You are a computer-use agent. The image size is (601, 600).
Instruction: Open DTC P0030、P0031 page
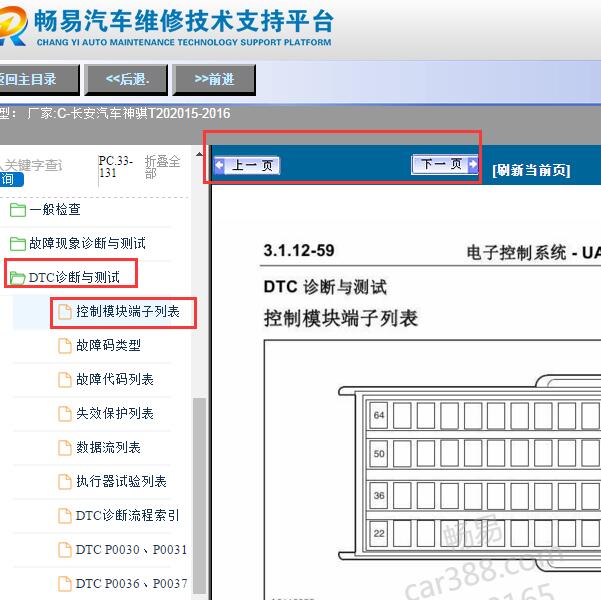[131, 549]
